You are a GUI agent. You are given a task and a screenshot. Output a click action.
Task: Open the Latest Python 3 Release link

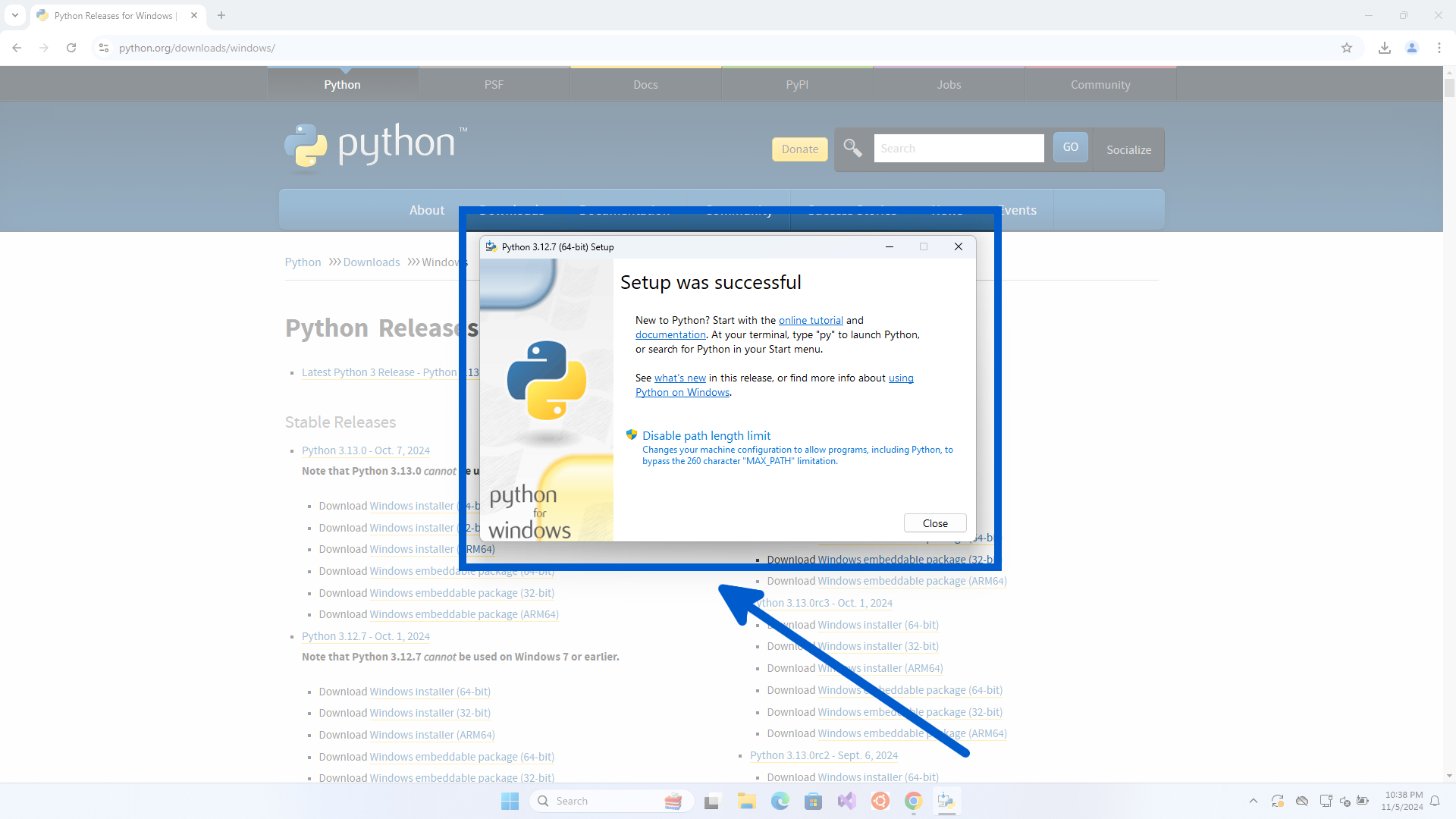[378, 372]
